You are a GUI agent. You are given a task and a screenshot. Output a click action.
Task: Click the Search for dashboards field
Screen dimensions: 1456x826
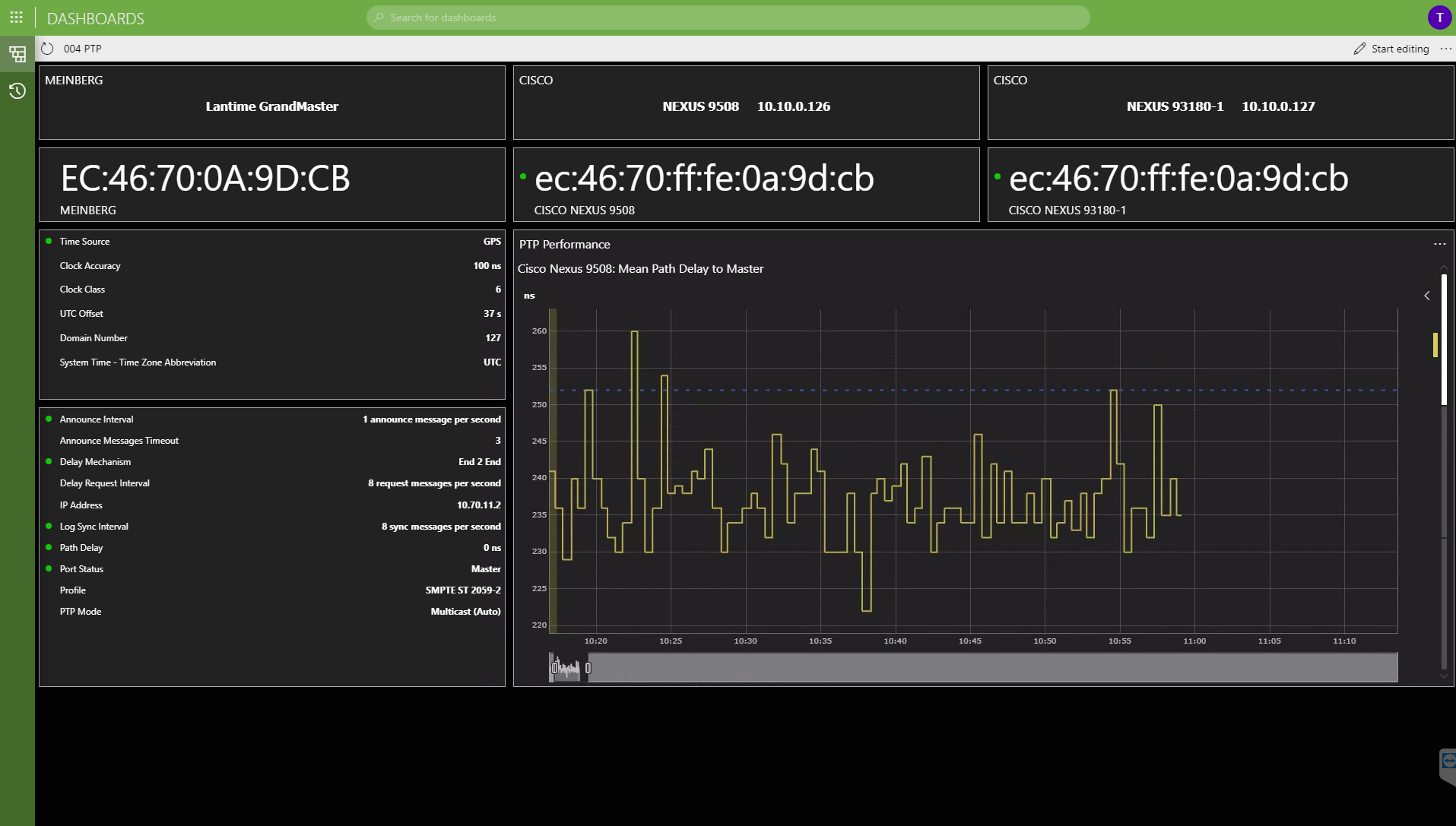[x=728, y=17]
